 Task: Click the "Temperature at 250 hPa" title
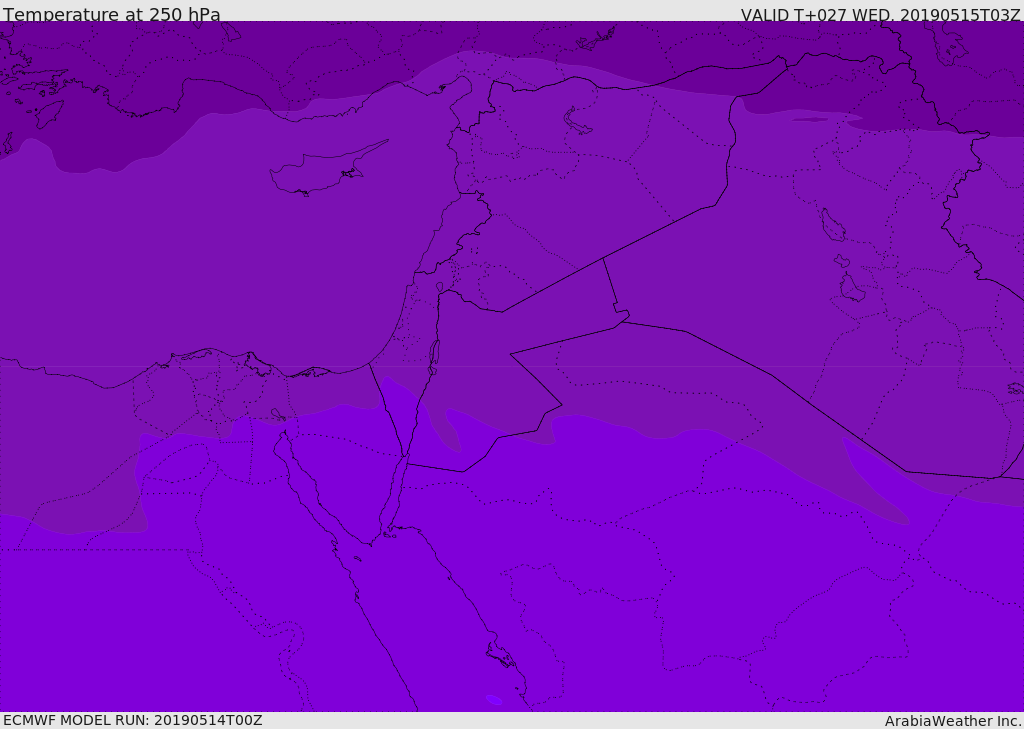tap(111, 15)
